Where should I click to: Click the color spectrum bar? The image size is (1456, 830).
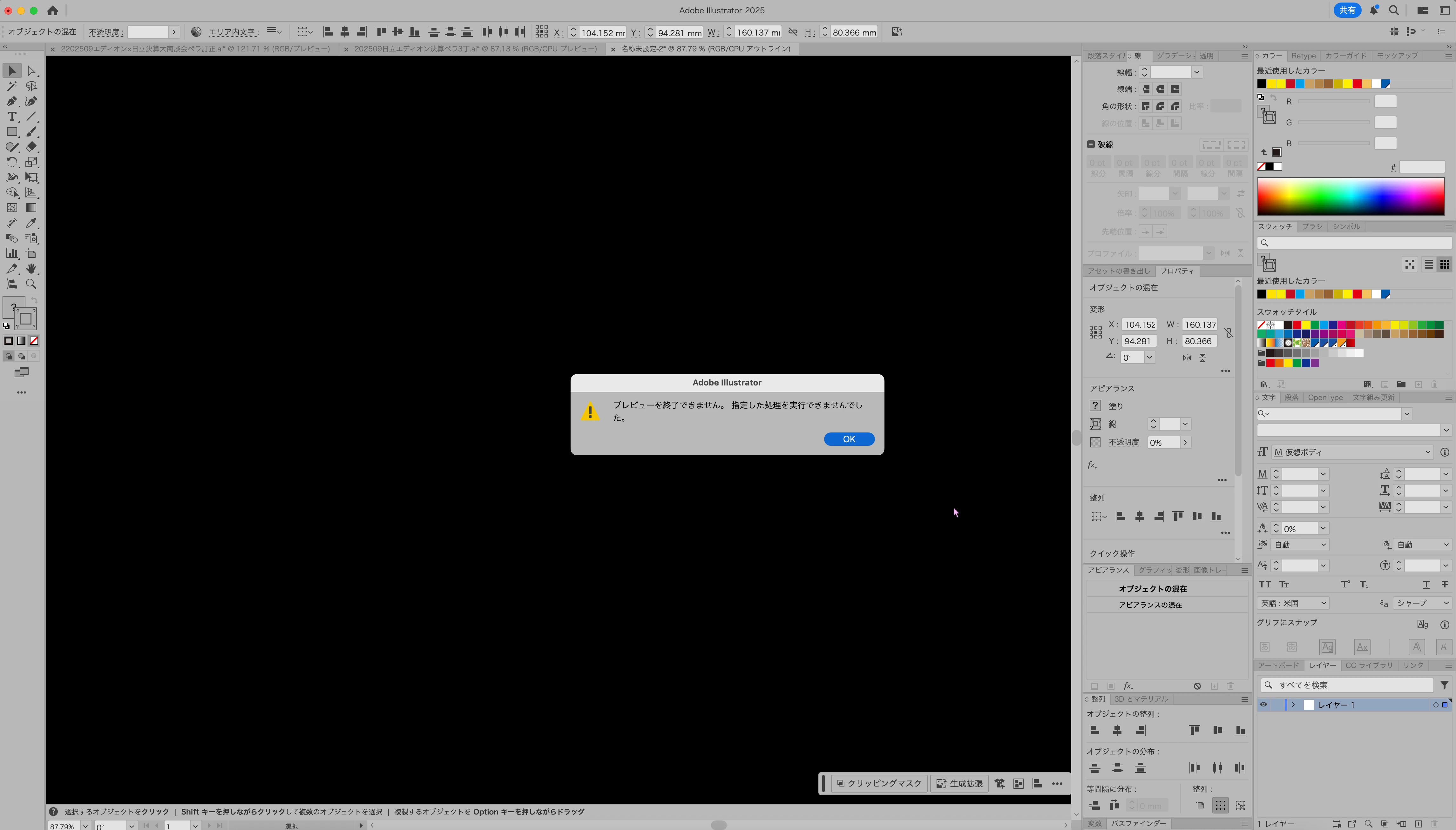tap(1351, 197)
